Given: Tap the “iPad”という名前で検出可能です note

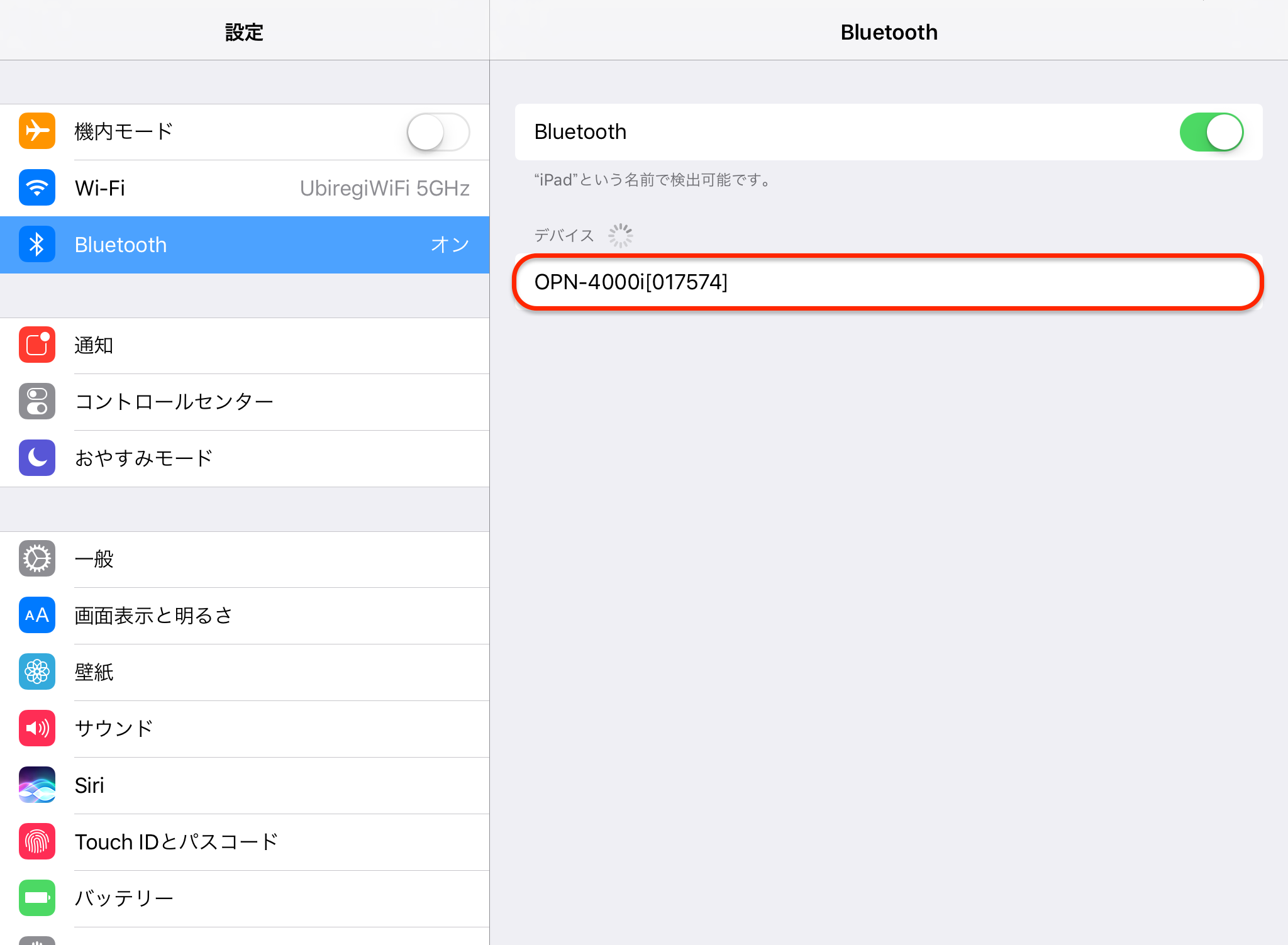Looking at the screenshot, I should click(653, 180).
